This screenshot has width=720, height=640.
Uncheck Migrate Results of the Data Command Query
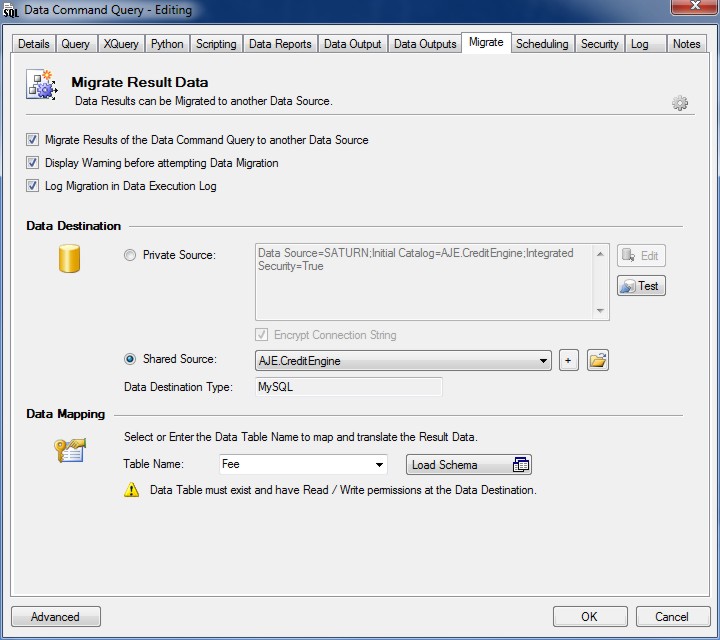pyautogui.click(x=33, y=140)
